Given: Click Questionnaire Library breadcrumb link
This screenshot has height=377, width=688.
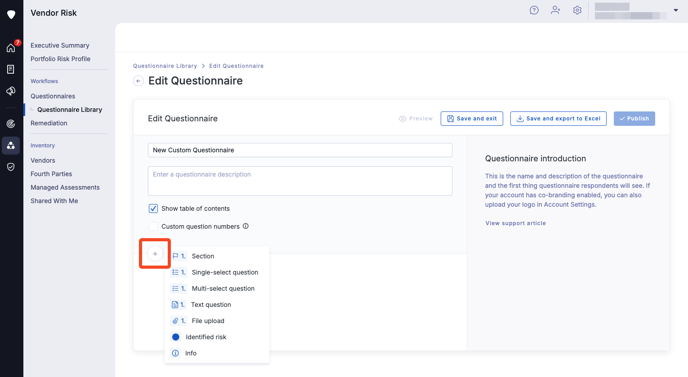Looking at the screenshot, I should tap(165, 66).
